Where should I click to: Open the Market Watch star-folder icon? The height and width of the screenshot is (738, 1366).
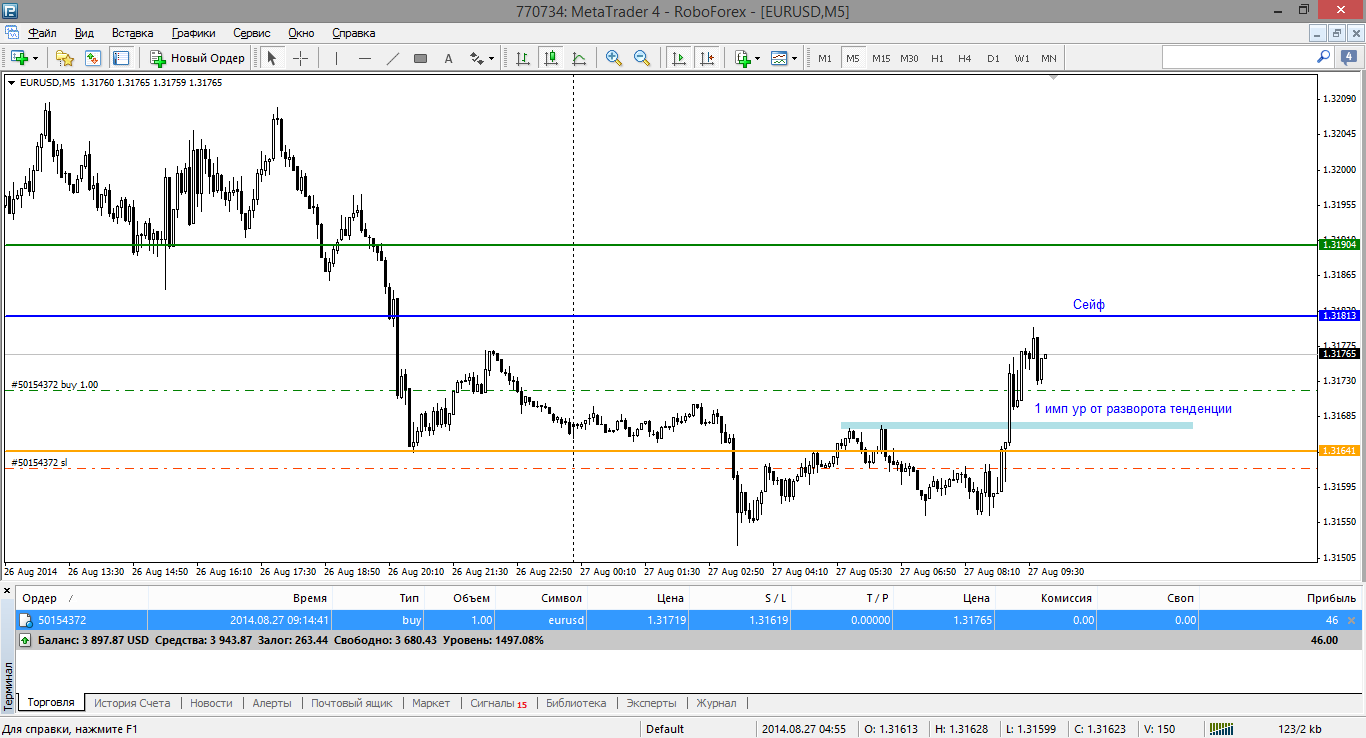click(x=65, y=58)
